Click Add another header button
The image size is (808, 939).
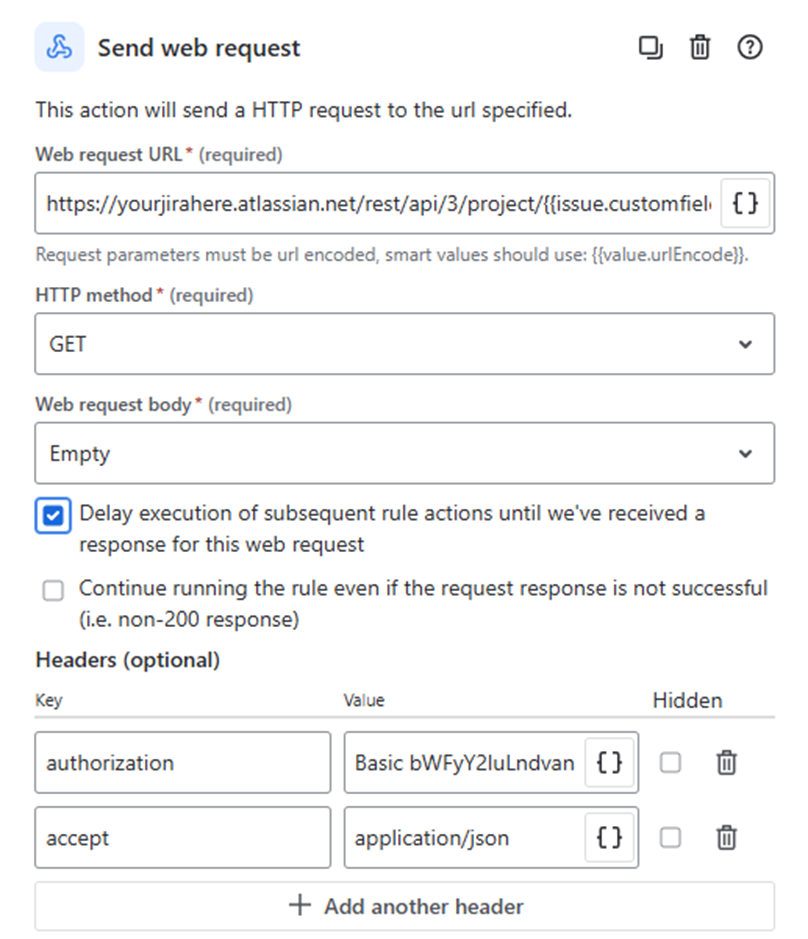404,907
